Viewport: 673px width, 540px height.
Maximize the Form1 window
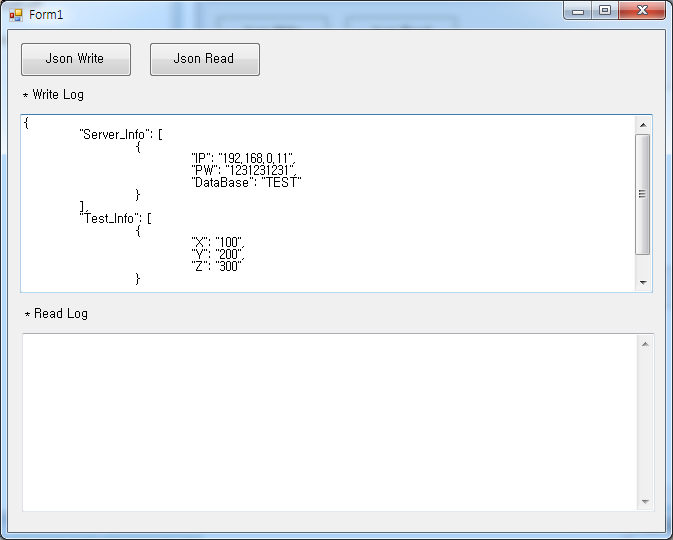[x=605, y=11]
